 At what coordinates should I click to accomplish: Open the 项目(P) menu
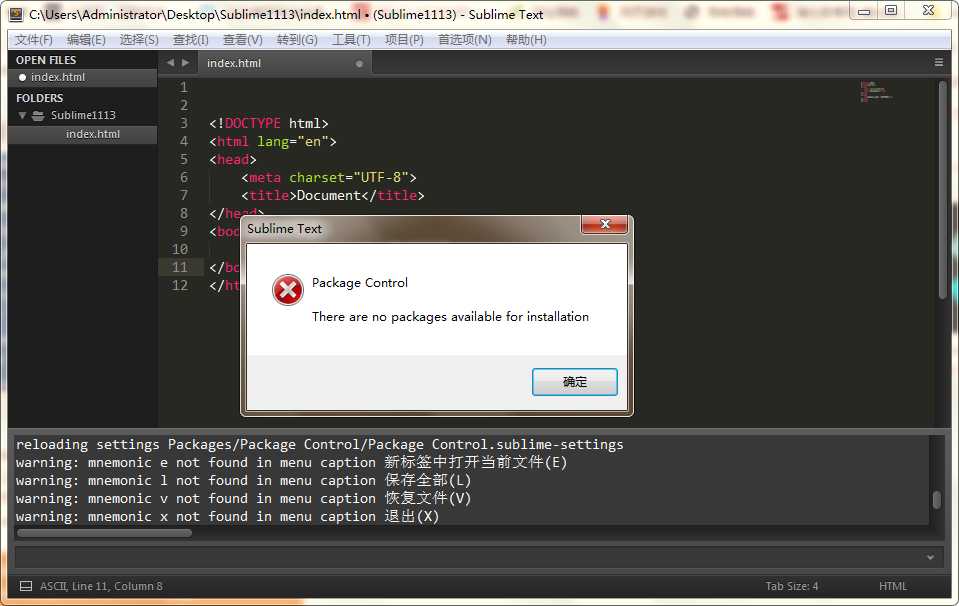pyautogui.click(x=404, y=40)
